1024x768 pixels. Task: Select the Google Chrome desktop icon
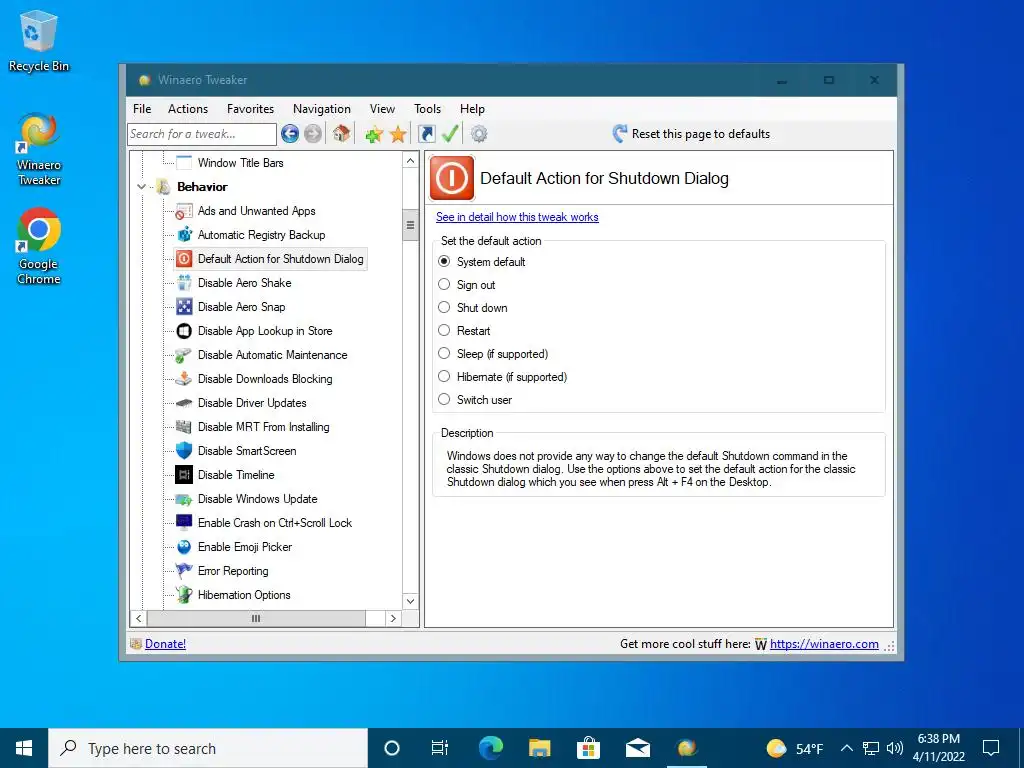(x=39, y=246)
